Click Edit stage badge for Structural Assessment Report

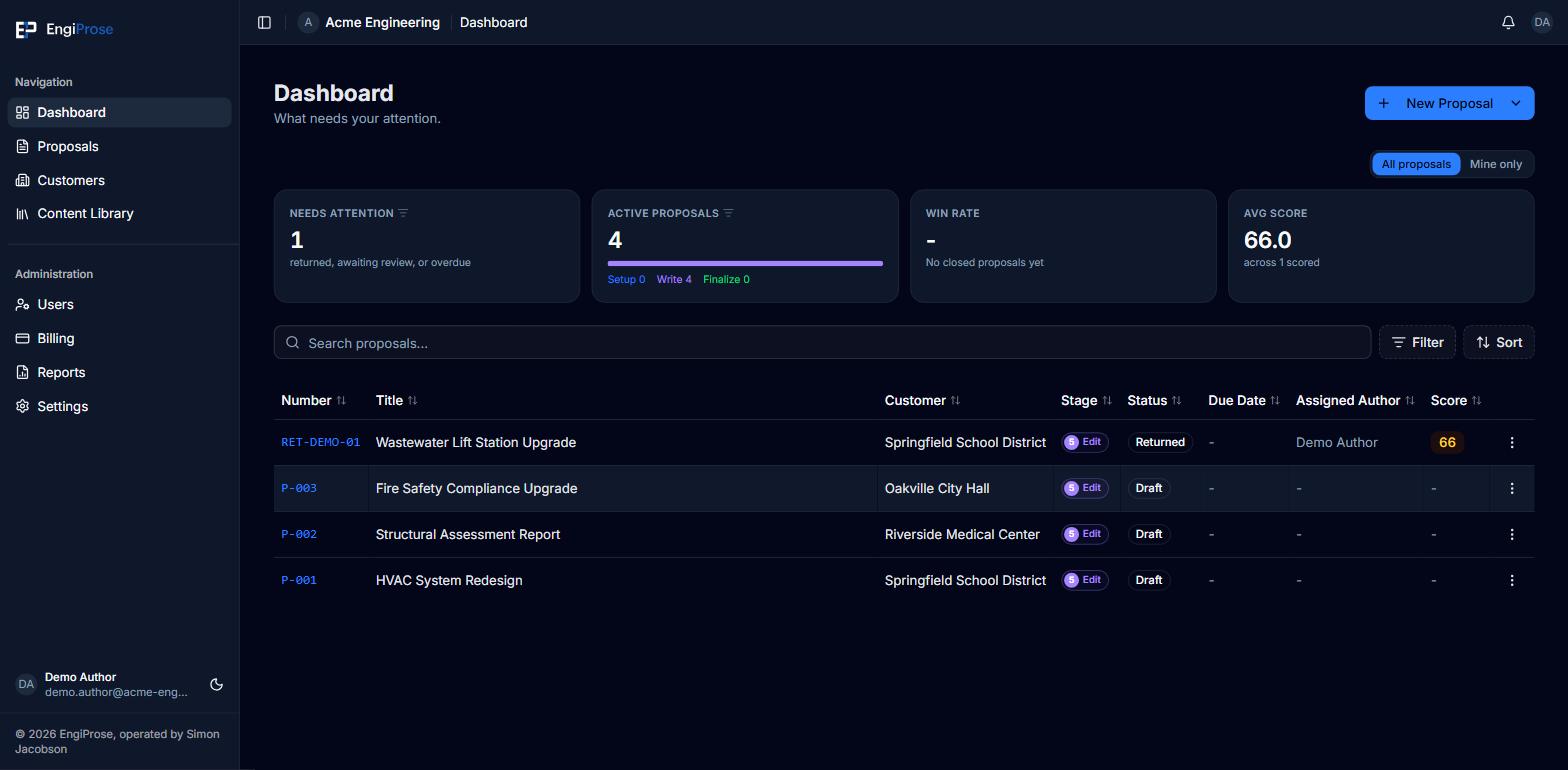1085,534
